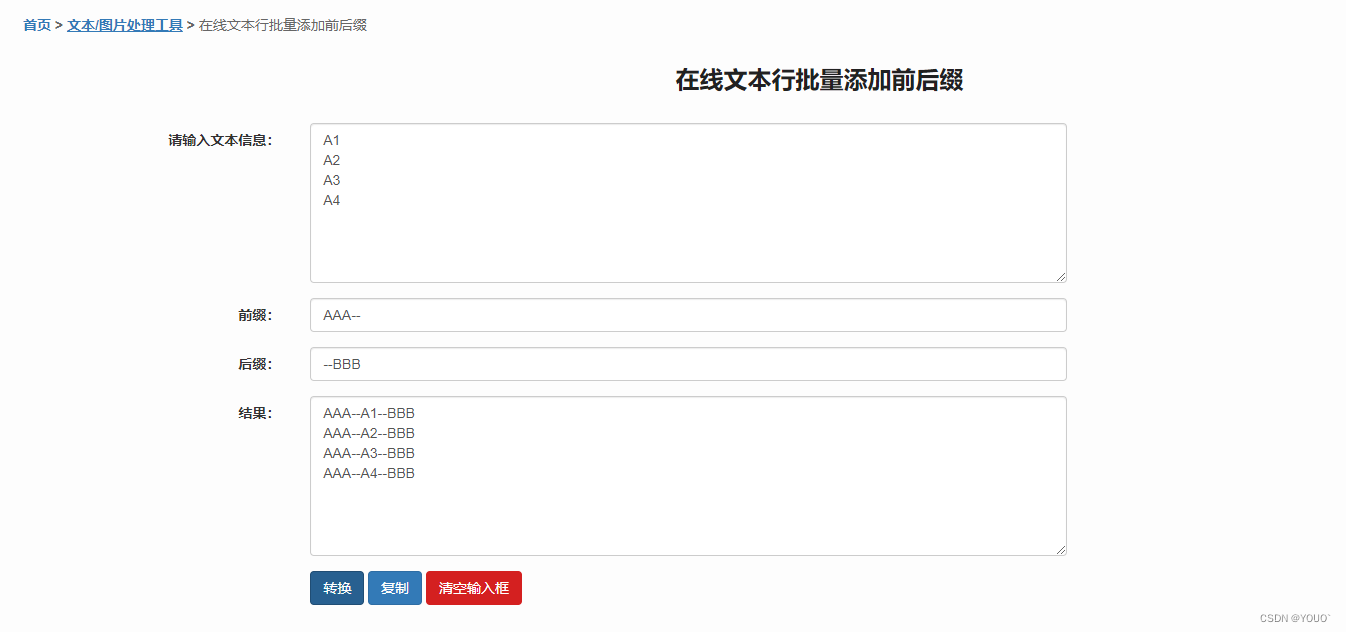
Task: Click line A3 in the input textarea
Action: 332,180
